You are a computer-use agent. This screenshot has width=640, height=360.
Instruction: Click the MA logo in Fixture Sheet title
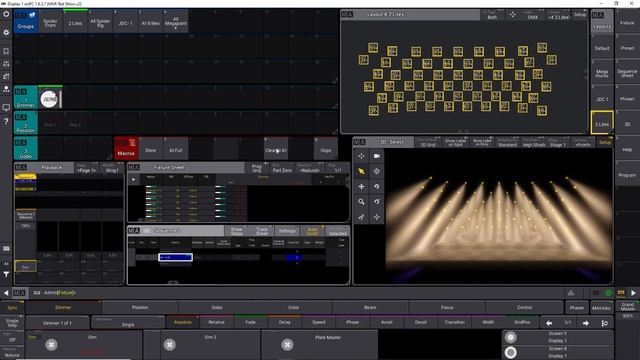(x=134, y=167)
